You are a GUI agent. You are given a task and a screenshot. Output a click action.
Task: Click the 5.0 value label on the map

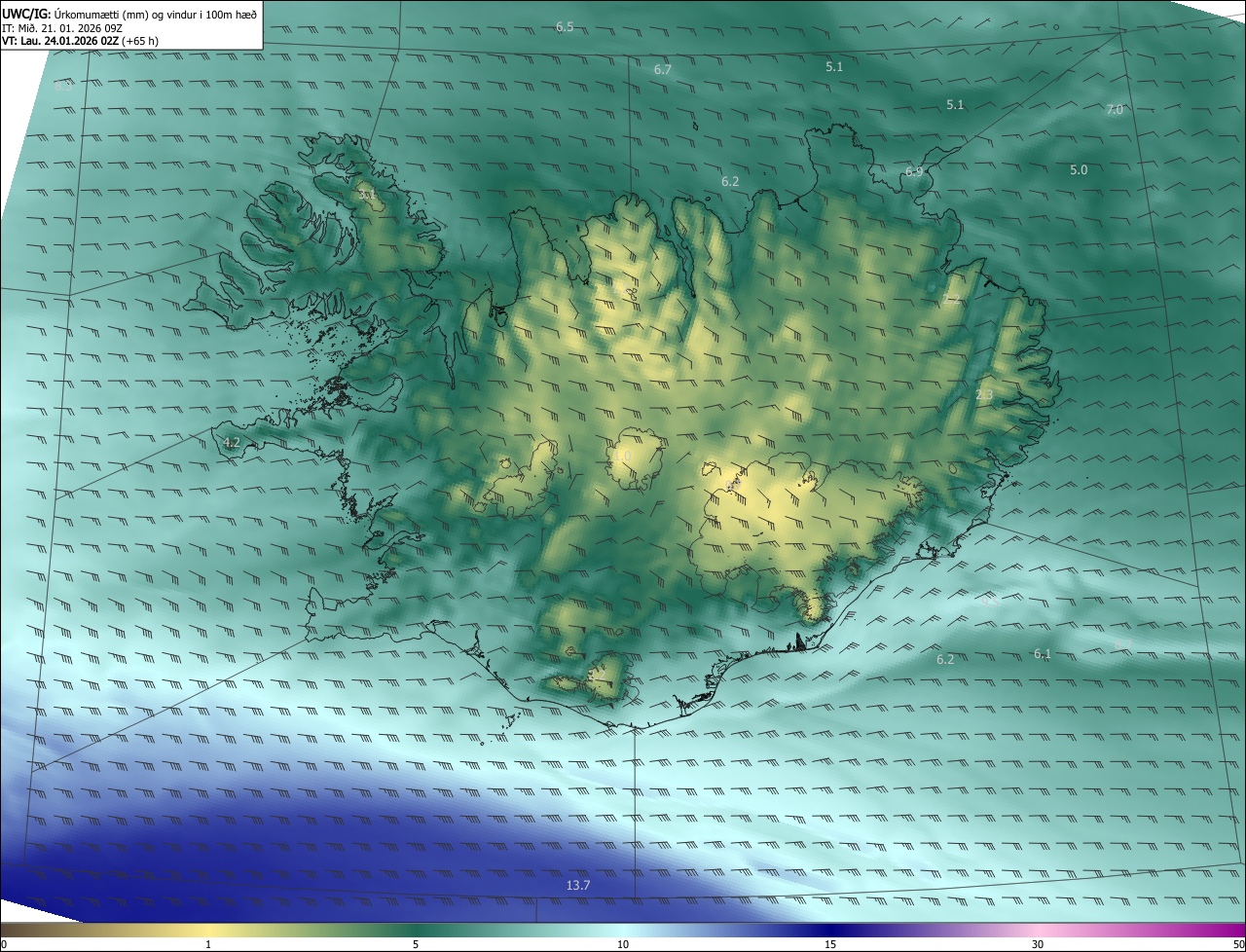click(x=1079, y=170)
